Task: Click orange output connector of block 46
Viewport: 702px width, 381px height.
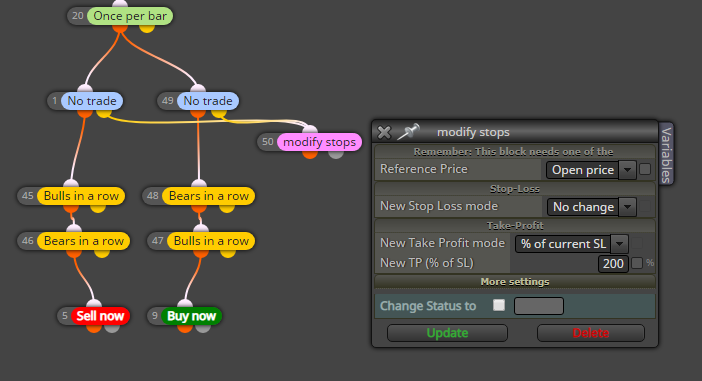Action: click(74, 253)
